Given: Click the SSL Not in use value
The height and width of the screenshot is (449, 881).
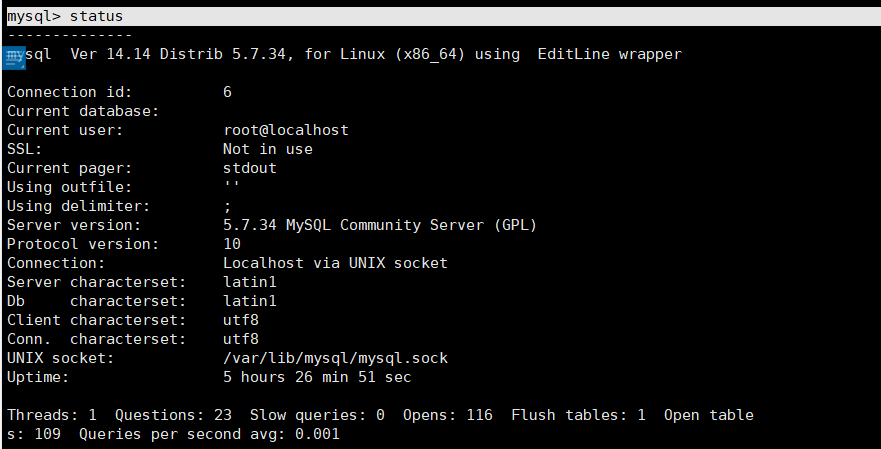Looking at the screenshot, I should 267,149.
